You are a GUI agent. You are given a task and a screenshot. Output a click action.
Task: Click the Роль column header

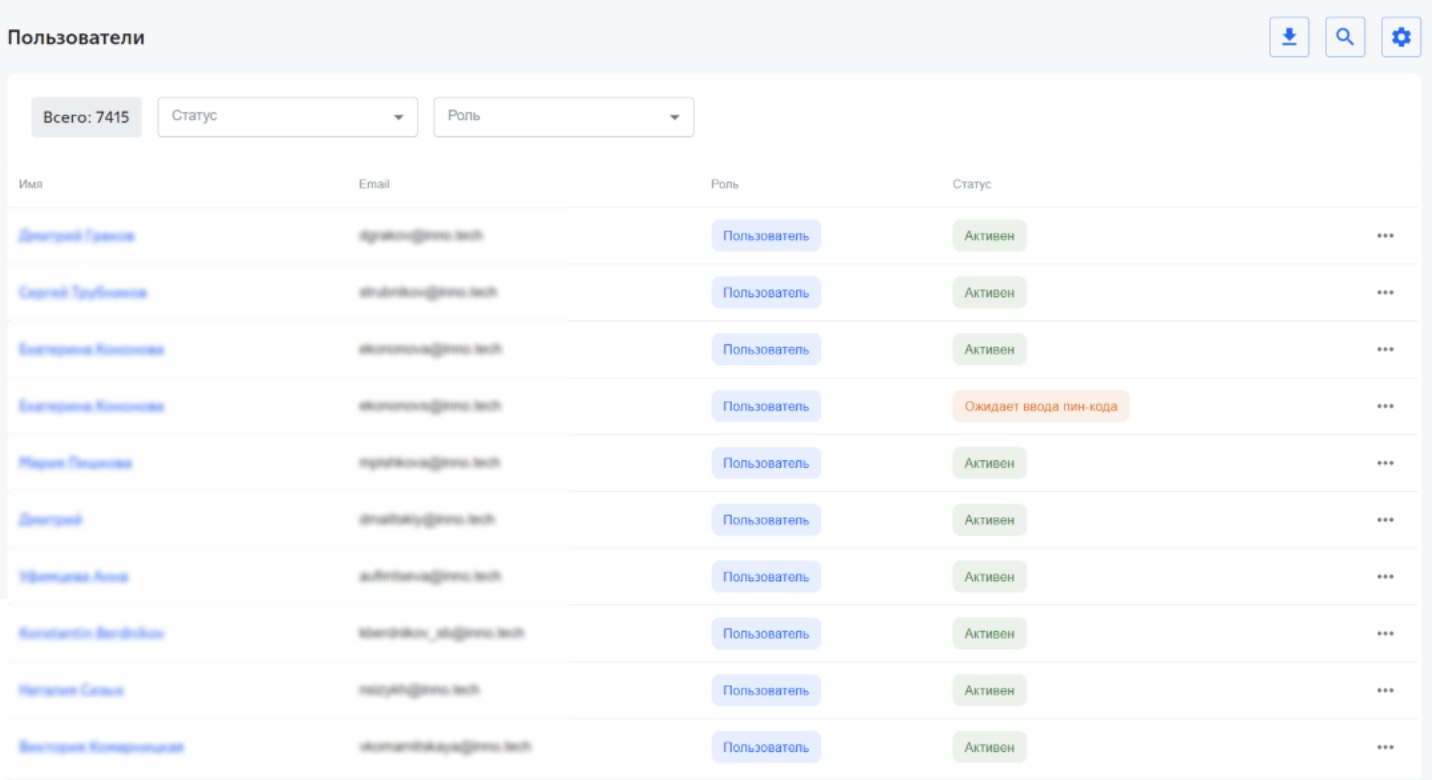724,184
